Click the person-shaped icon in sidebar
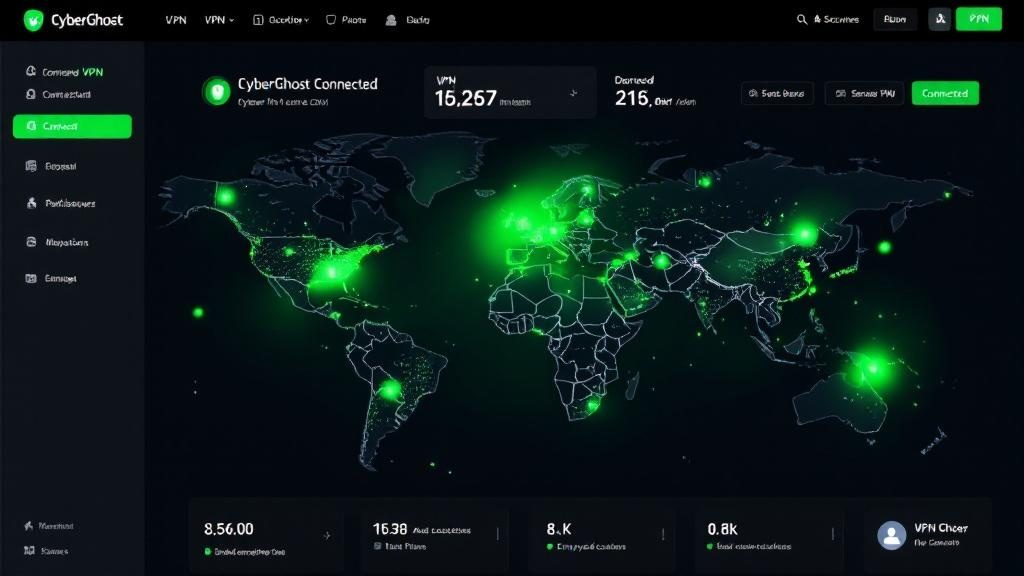Image resolution: width=1024 pixels, height=576 pixels. 31,203
